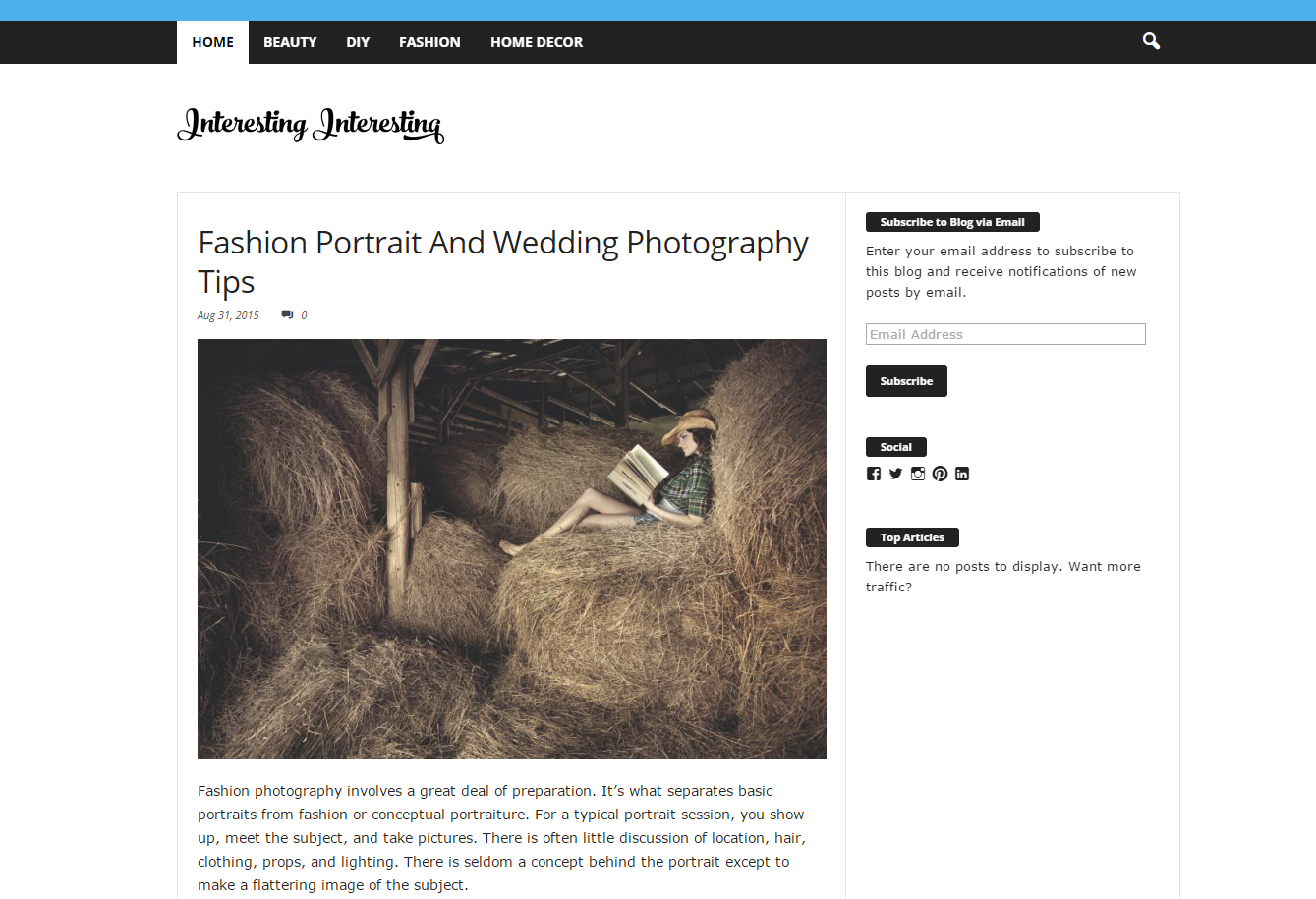The width and height of the screenshot is (1316, 899).
Task: Open the FASHION menu category
Action: pos(429,42)
